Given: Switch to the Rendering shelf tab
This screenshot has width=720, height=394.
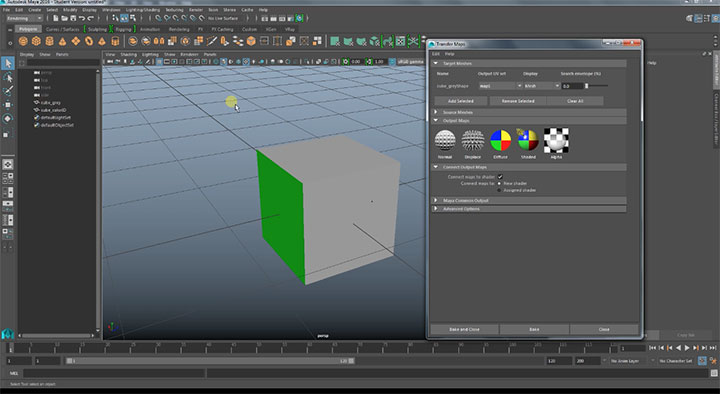Looking at the screenshot, I should pyautogui.click(x=179, y=29).
